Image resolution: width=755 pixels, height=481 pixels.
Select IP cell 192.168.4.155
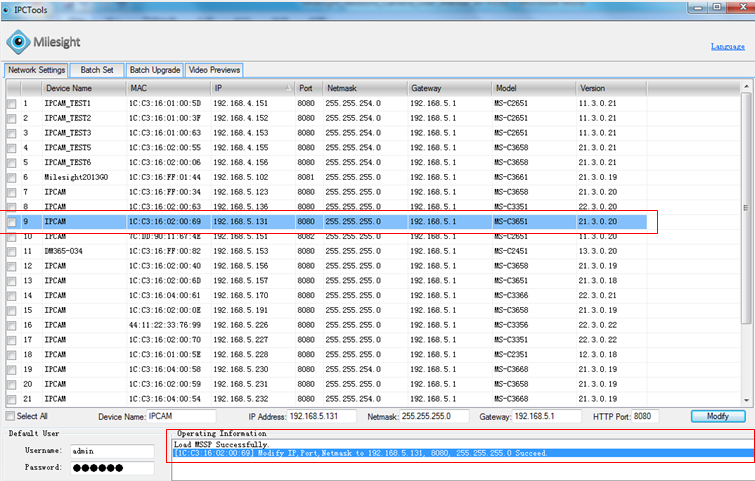(240, 148)
